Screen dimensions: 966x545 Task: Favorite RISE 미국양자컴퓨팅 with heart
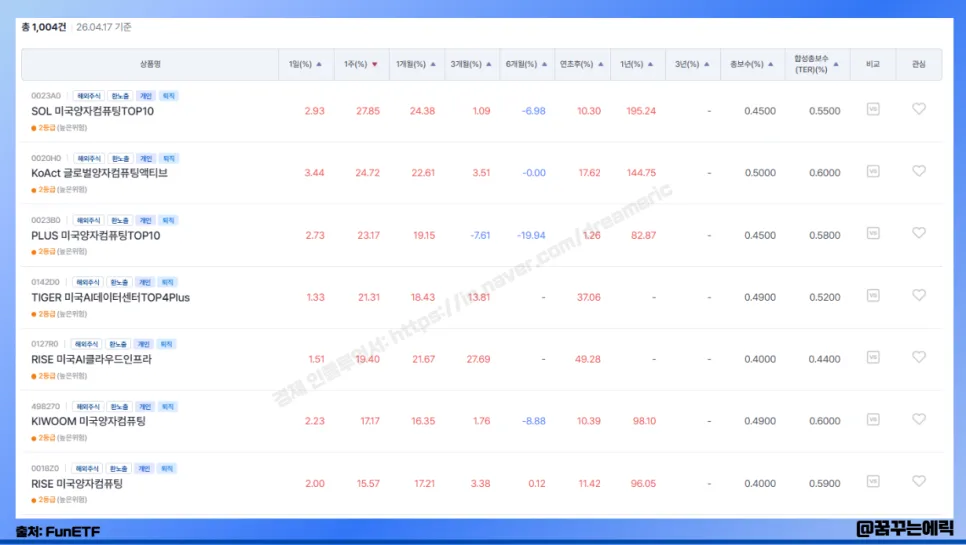(919, 481)
